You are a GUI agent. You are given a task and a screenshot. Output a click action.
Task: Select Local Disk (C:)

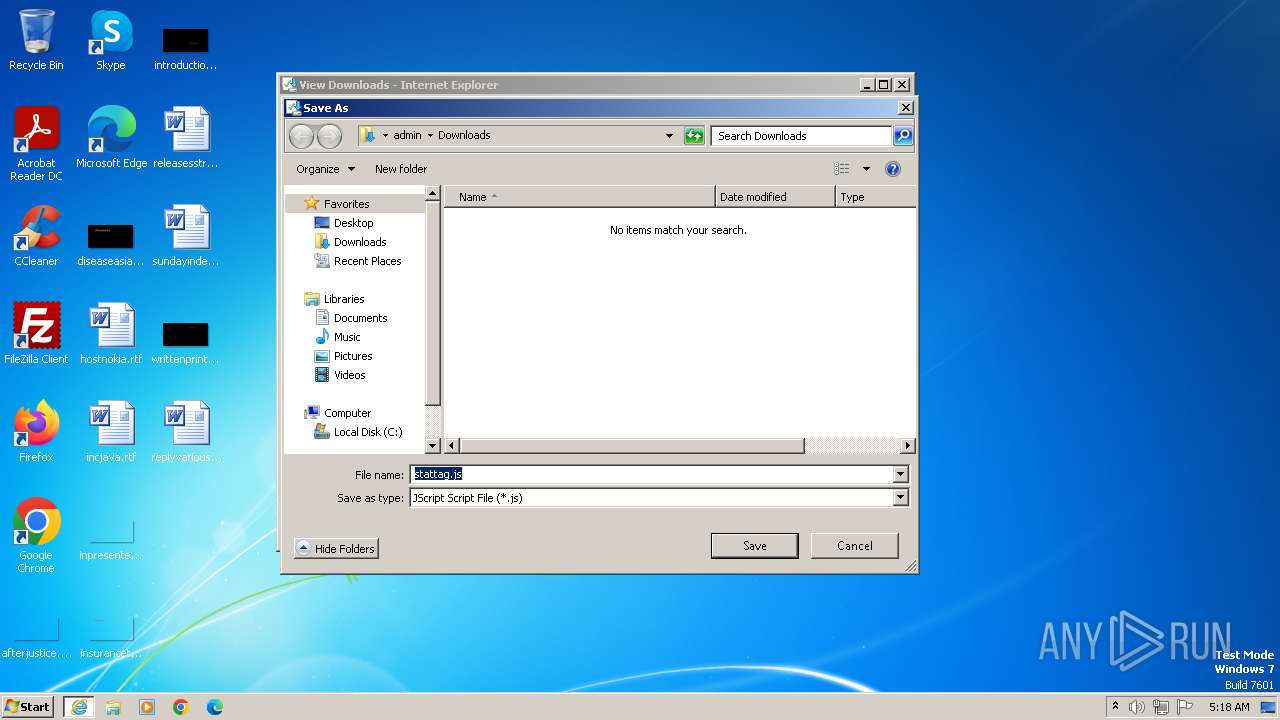[367, 432]
